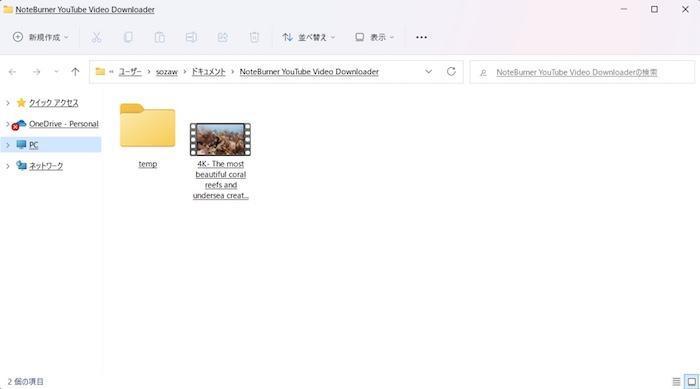This screenshot has height=389, width=700.
Task: Click the search box for this folder
Action: point(582,72)
